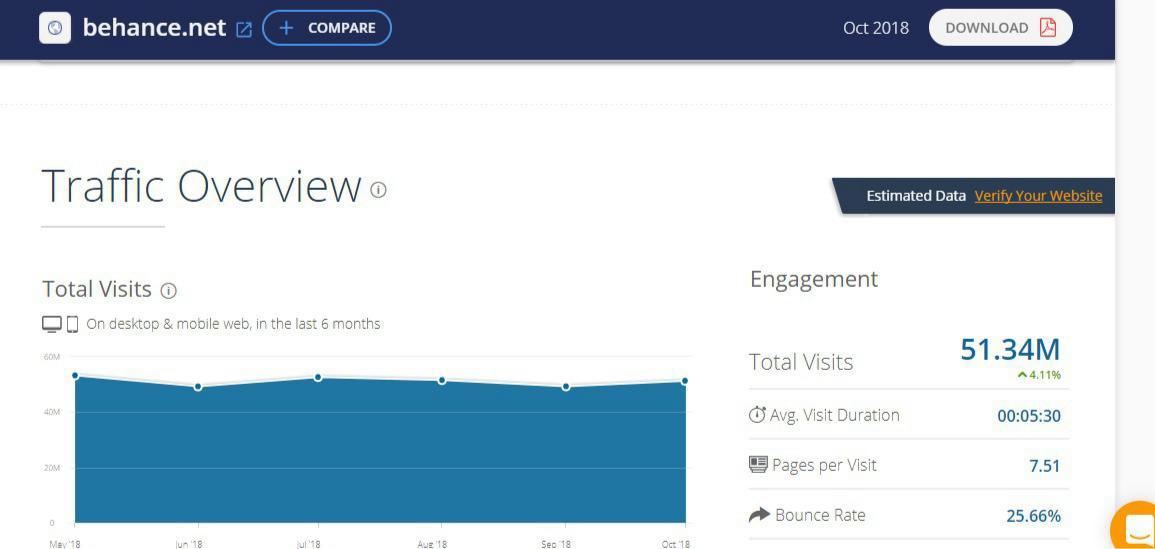The width and height of the screenshot is (1155, 549).
Task: Select the Jun '18 chart data point
Action: click(198, 387)
